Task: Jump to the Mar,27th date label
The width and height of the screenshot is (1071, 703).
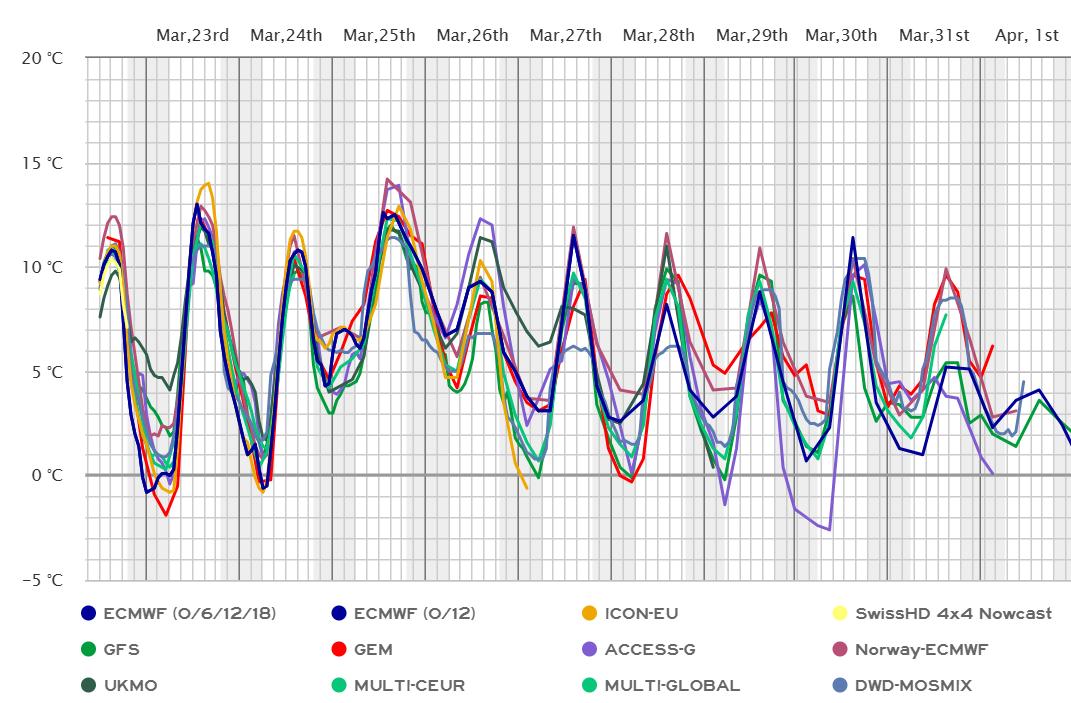Action: [566, 36]
